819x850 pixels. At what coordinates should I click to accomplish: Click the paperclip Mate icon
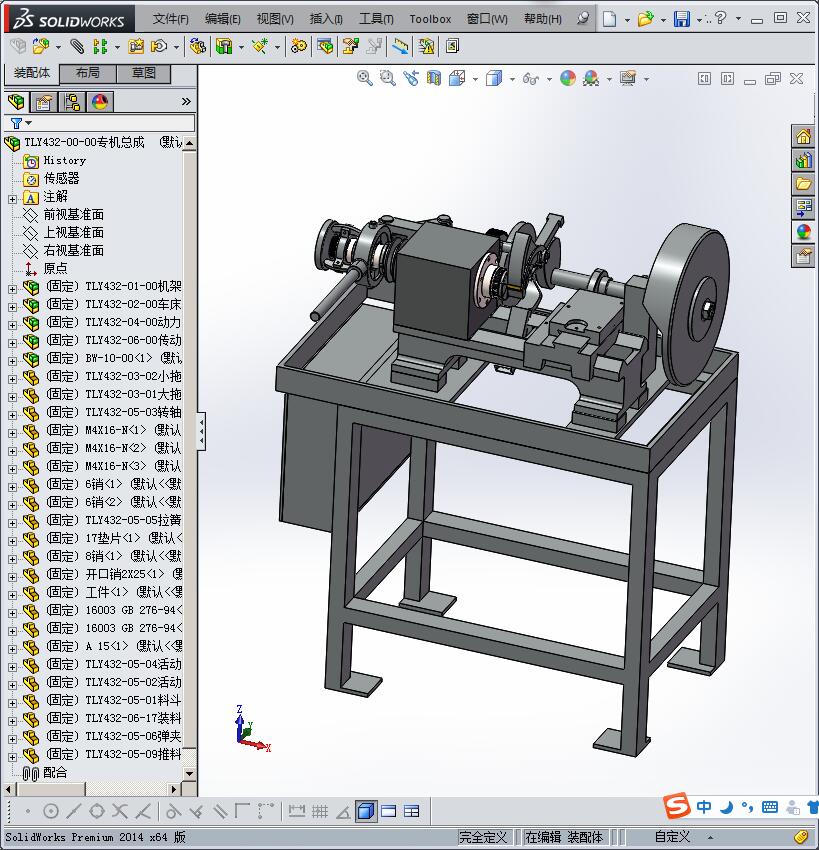coord(77,47)
